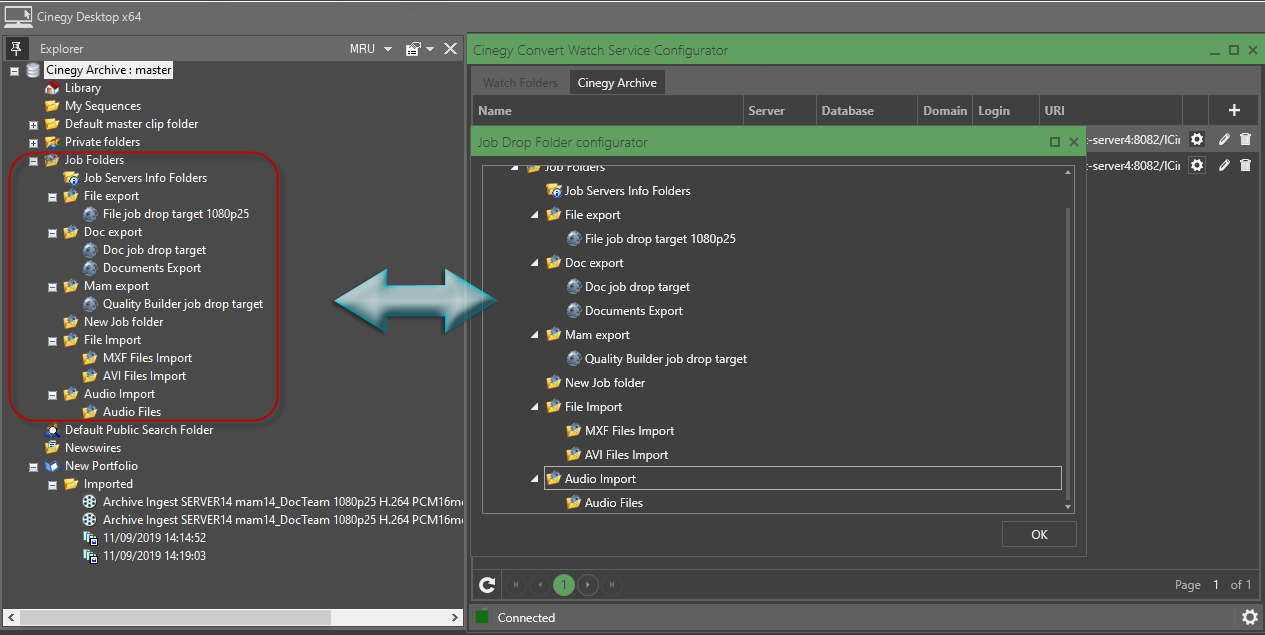Screen dimensions: 1265x635
Task: Select MXF Files Import icon in Explorer
Action: 90,358
